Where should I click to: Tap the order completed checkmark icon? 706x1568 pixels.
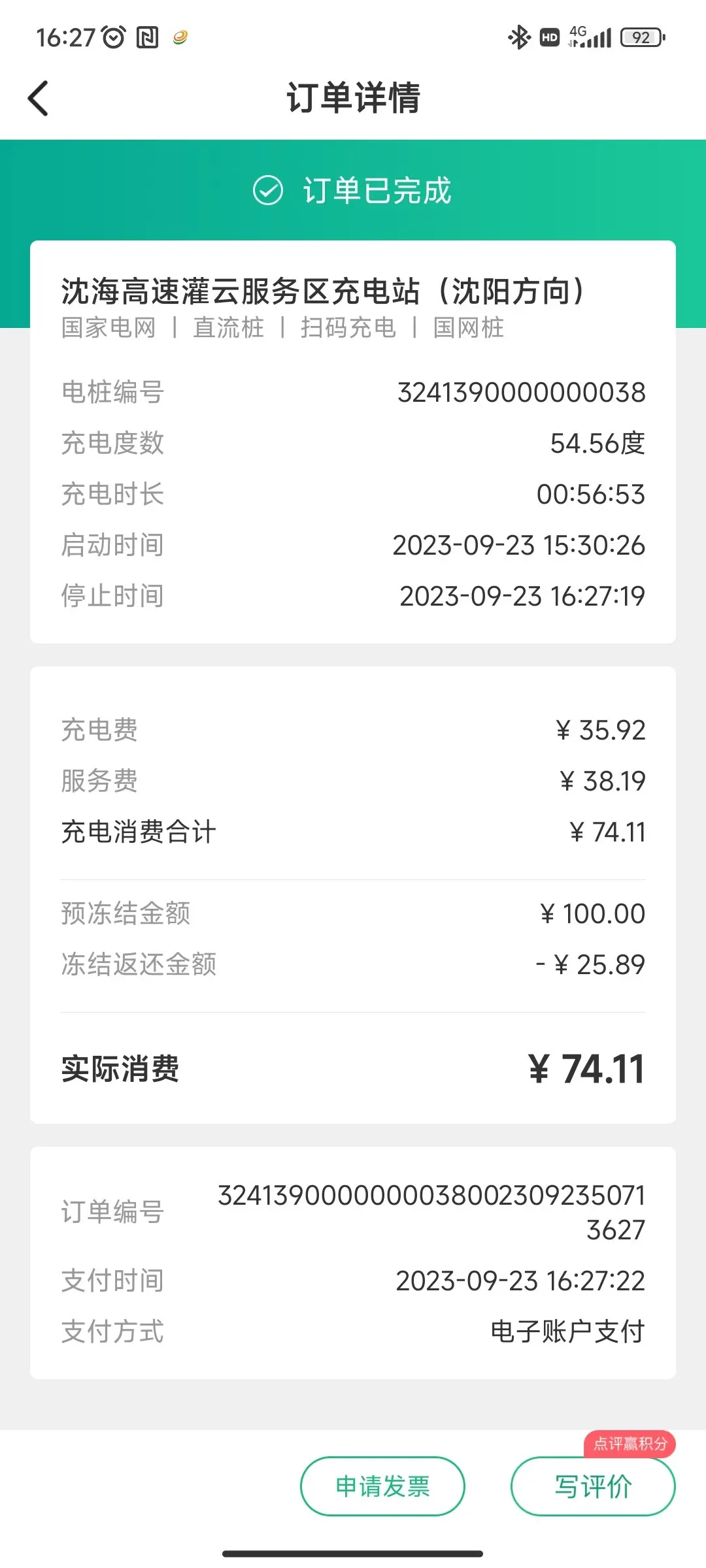coord(268,190)
